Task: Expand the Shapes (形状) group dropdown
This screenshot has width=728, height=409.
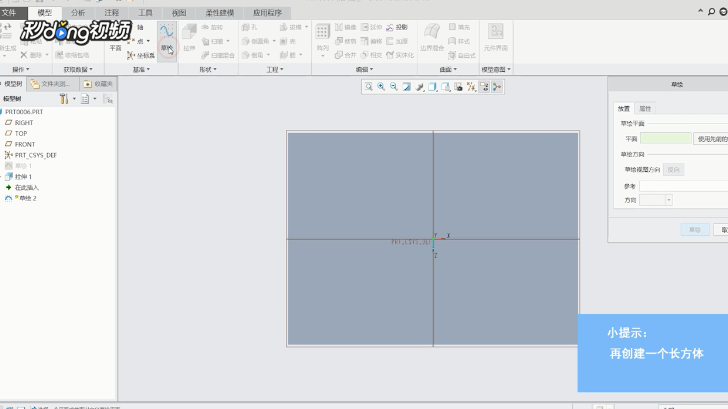Action: pos(208,69)
